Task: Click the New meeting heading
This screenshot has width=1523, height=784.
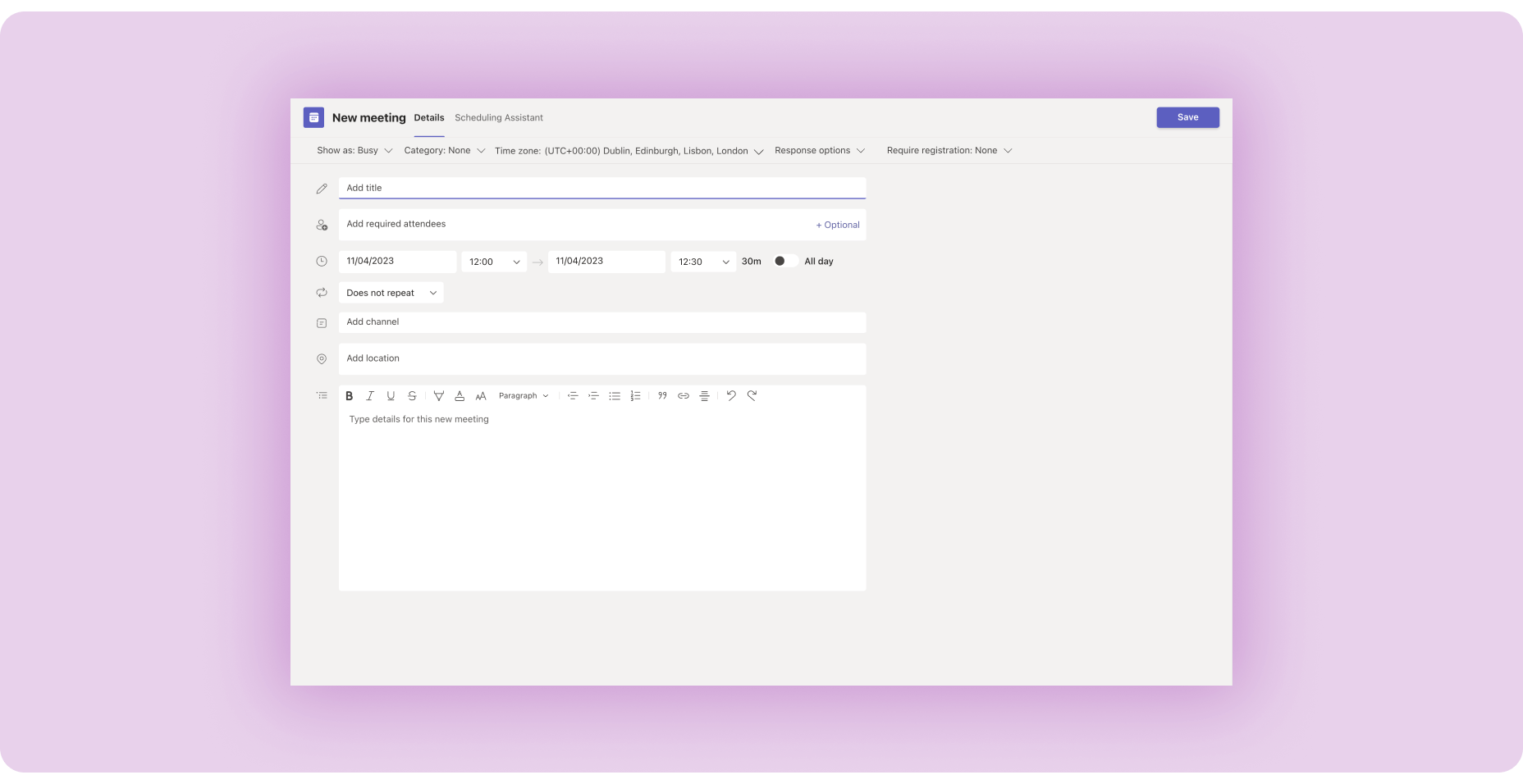Action: point(368,118)
